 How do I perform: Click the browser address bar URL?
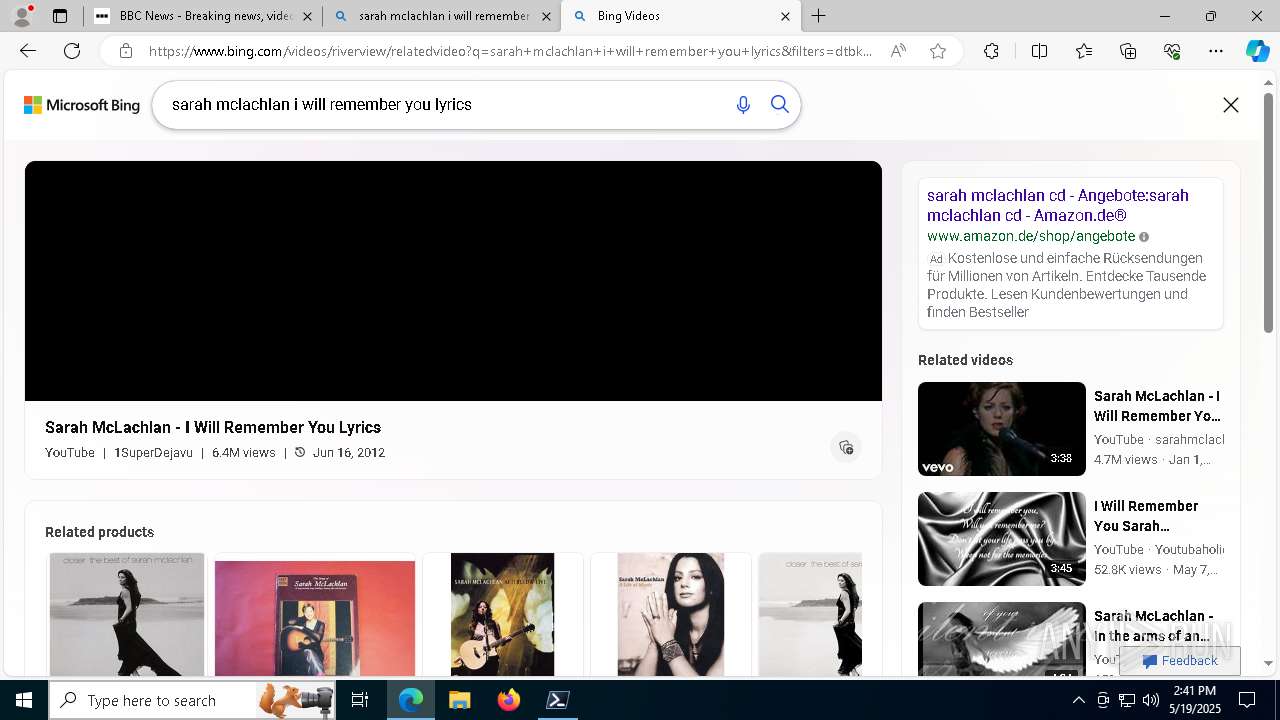(x=510, y=51)
